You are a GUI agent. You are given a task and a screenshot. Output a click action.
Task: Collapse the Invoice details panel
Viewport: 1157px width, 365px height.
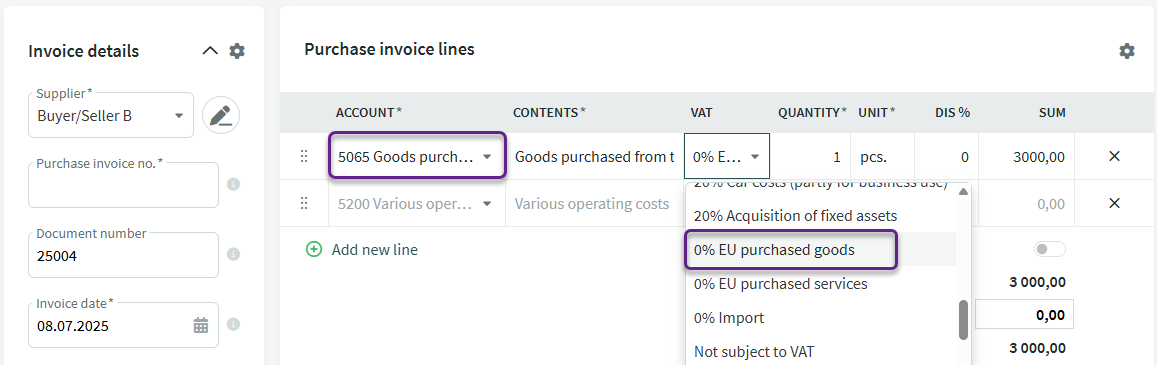coord(210,51)
